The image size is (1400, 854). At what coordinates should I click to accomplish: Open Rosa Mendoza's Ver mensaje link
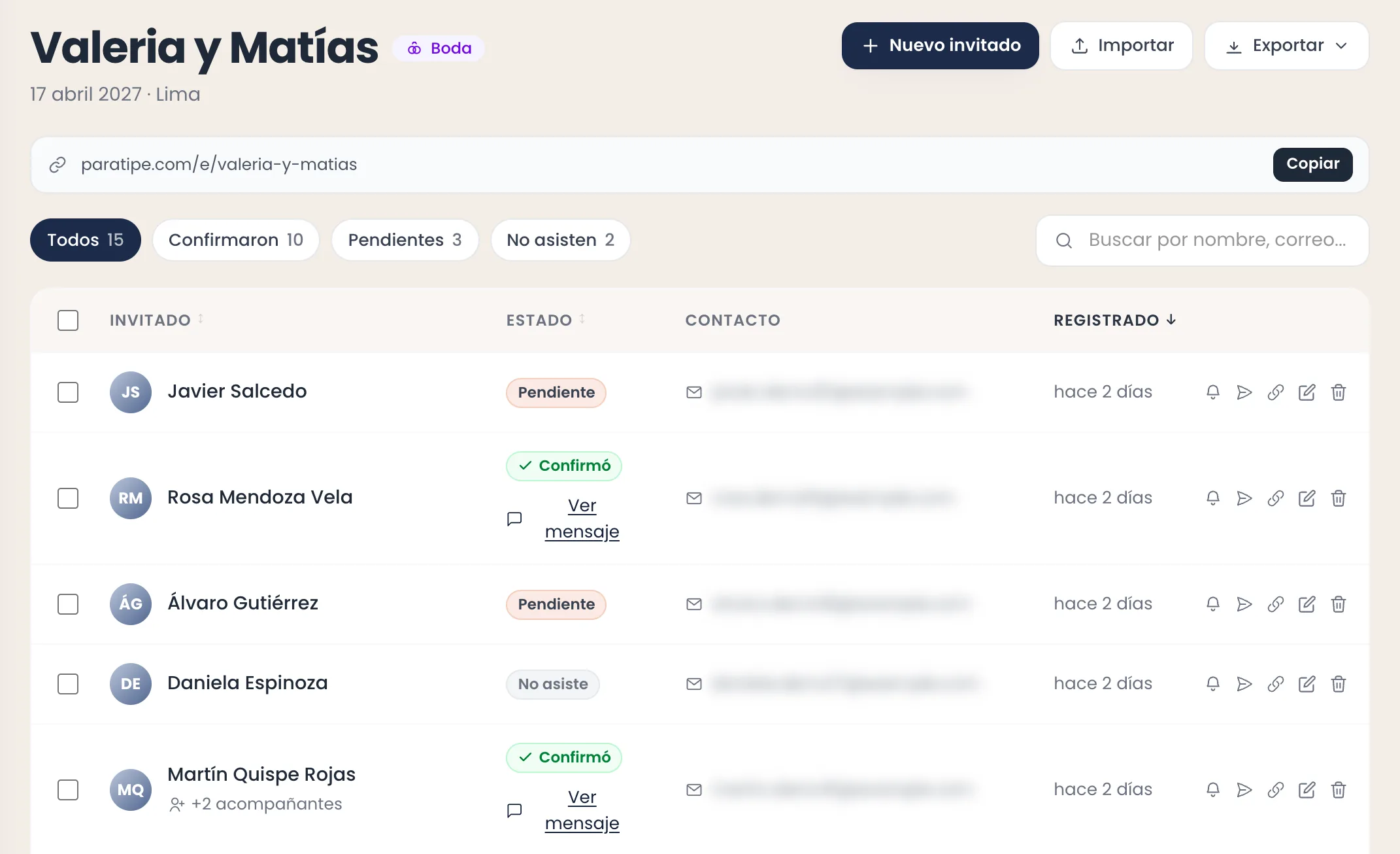pos(582,519)
